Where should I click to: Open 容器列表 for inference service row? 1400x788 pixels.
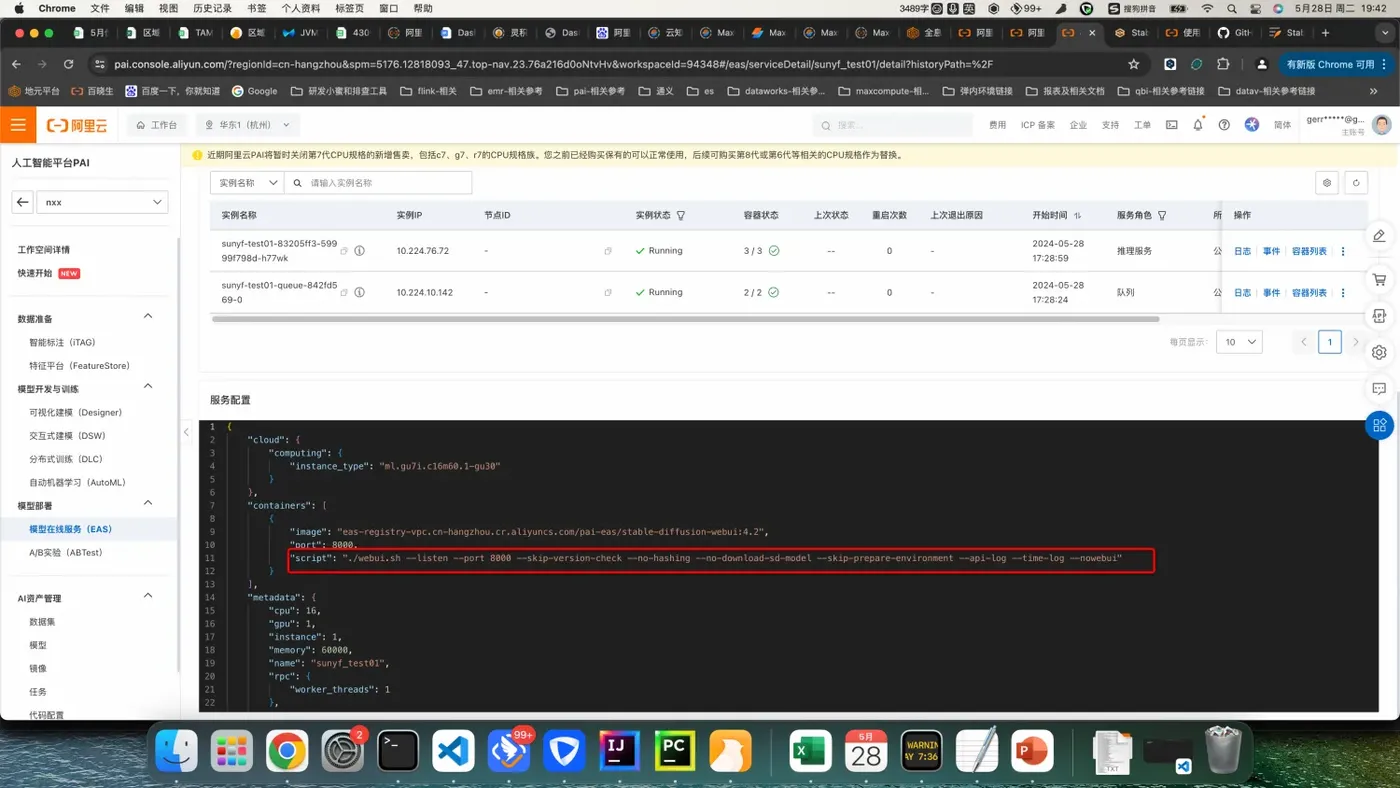click(x=1309, y=251)
